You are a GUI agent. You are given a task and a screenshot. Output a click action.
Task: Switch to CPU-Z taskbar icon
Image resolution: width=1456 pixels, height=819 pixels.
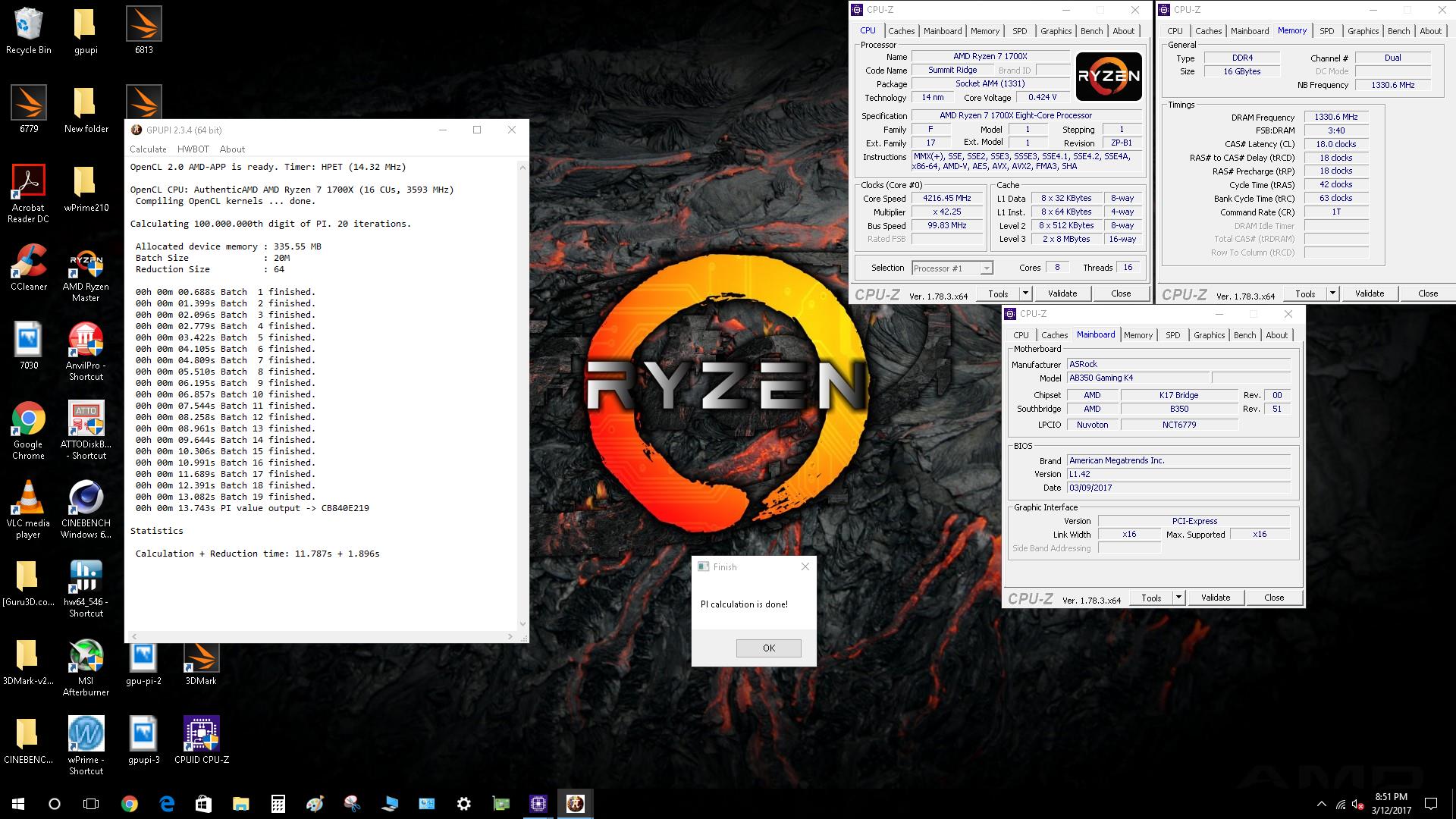coord(538,804)
